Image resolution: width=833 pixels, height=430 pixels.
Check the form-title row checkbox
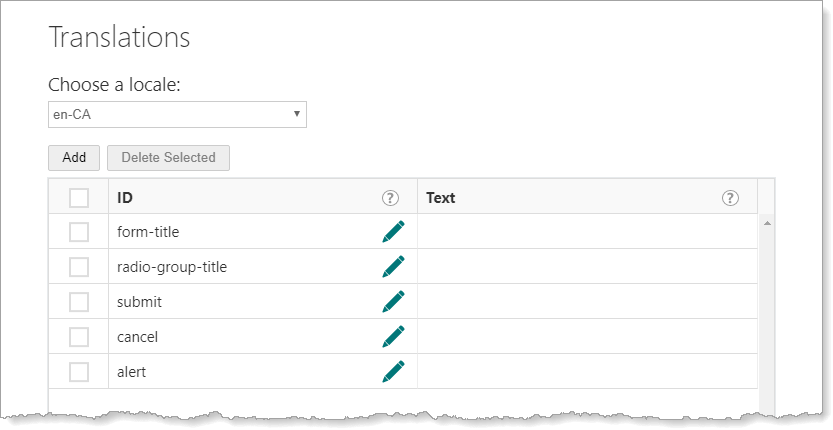[x=79, y=232]
